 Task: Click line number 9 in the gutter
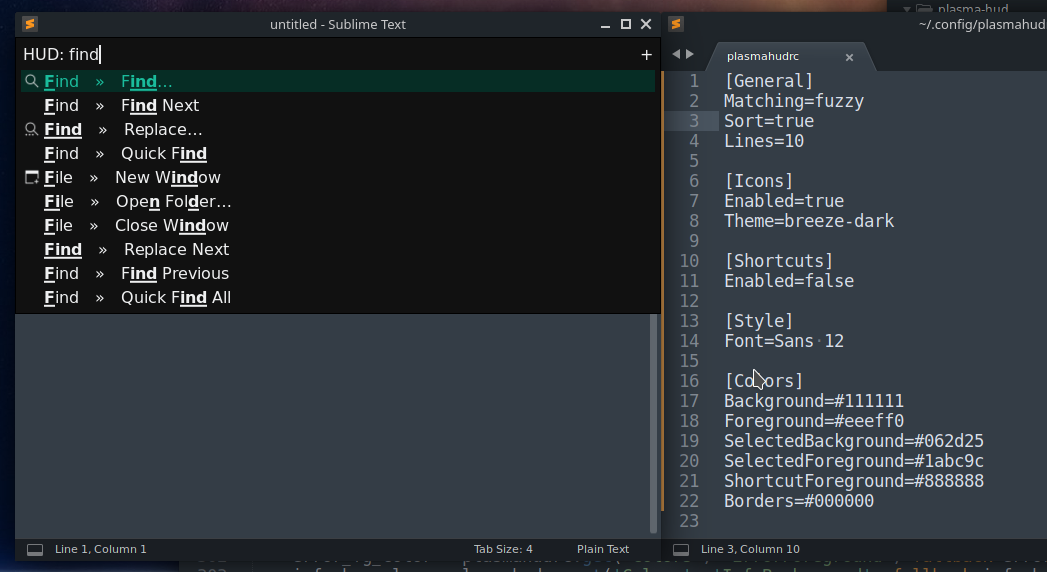point(694,241)
